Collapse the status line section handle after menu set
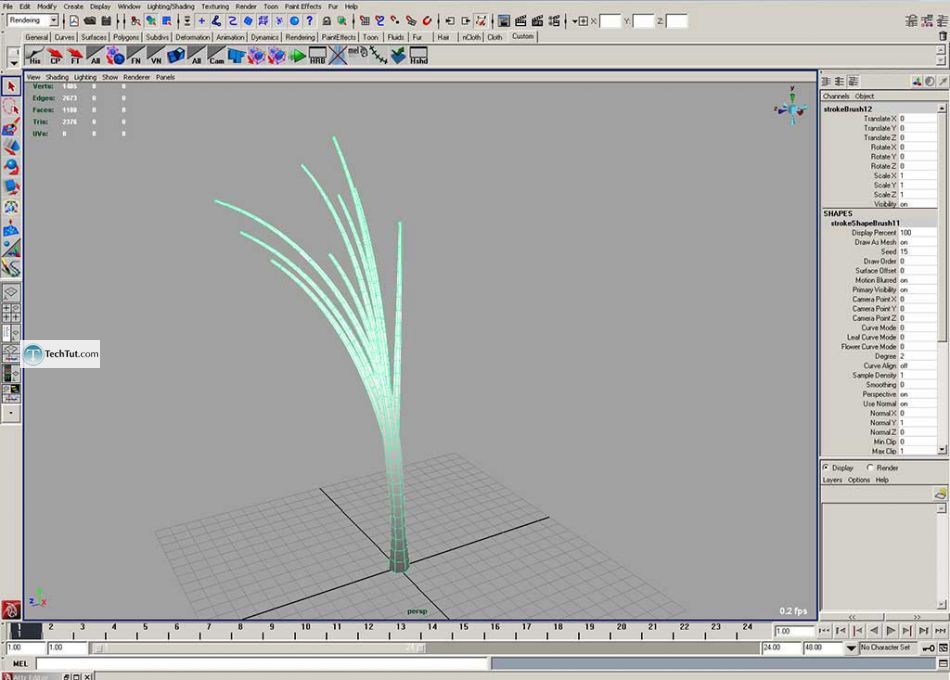The image size is (950, 680). (64, 21)
